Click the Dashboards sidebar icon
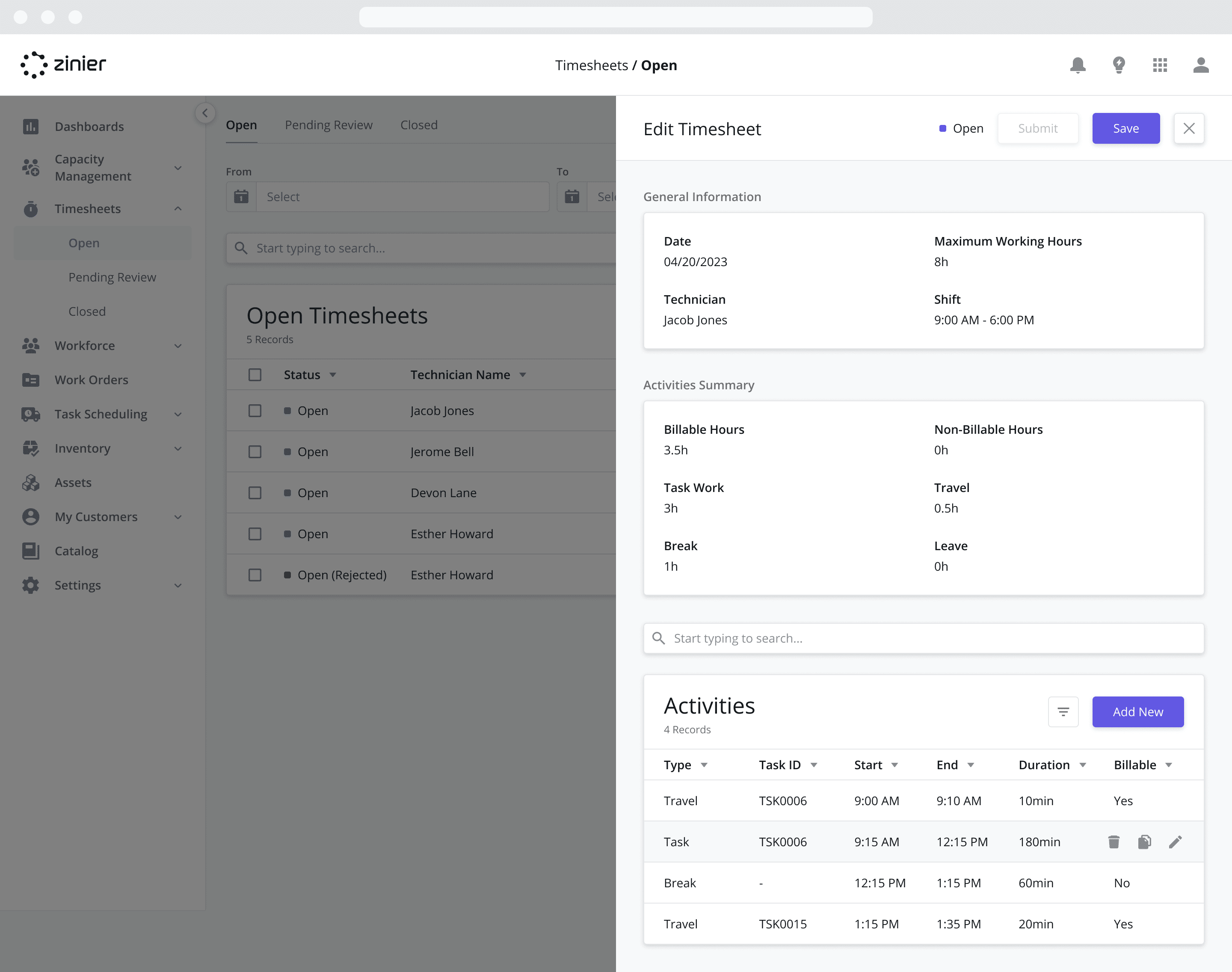Viewport: 1232px width, 972px height. [x=31, y=126]
